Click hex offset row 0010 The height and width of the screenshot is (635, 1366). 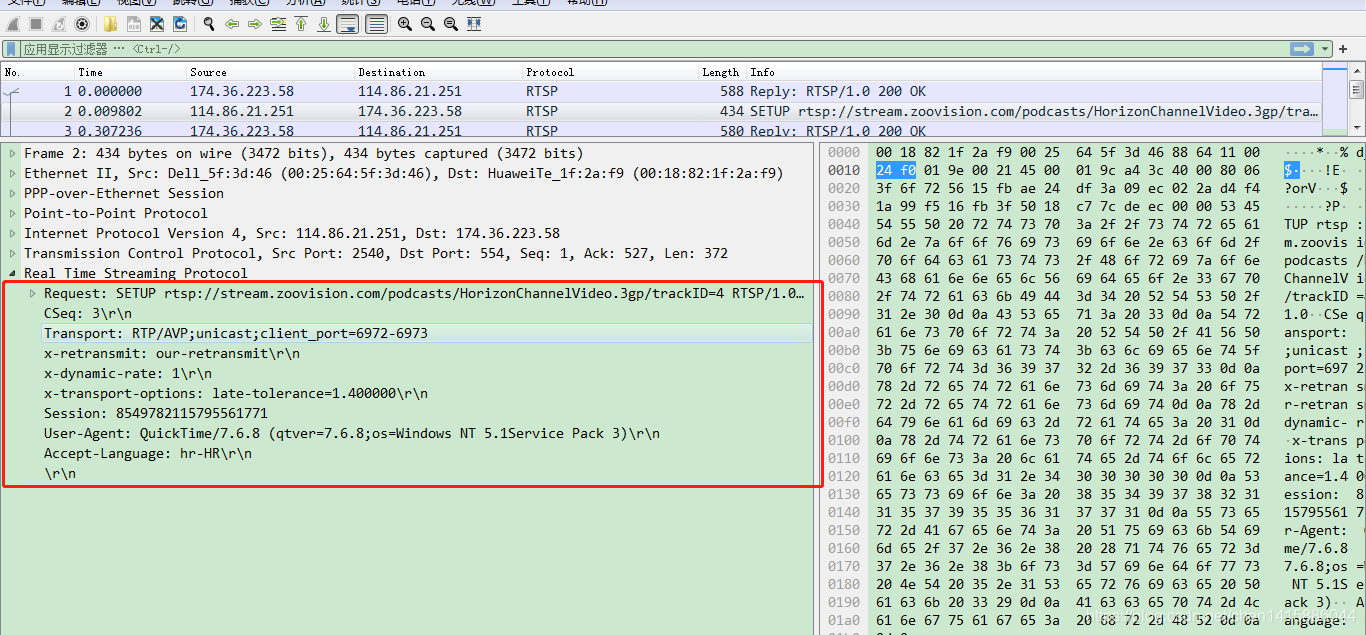pyautogui.click(x=846, y=170)
